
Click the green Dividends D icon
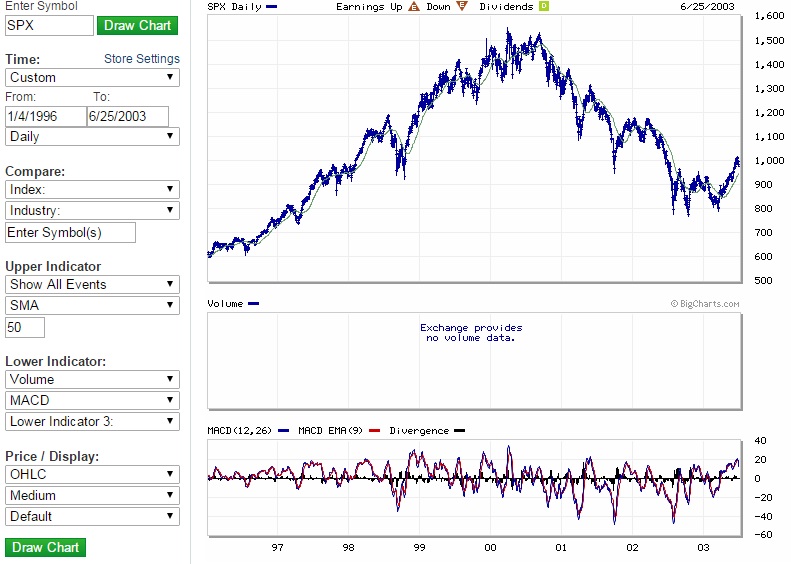pos(543,6)
